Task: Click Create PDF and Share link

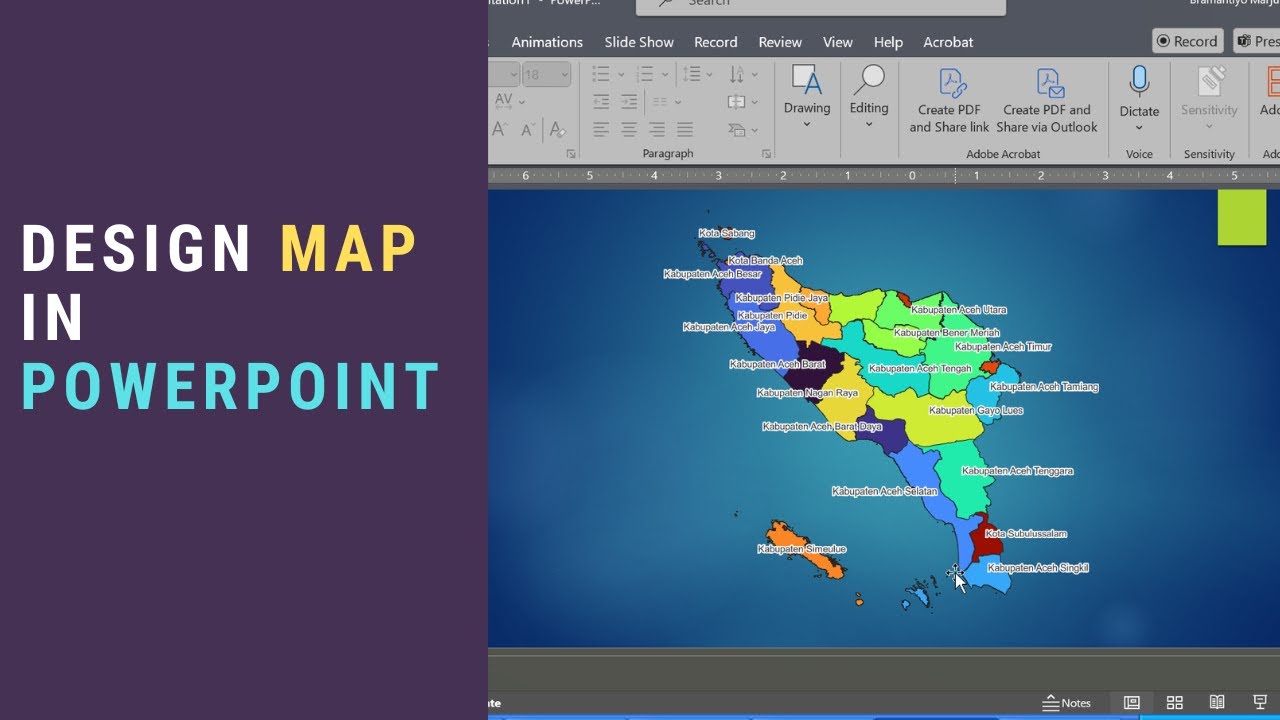Action: (x=949, y=101)
